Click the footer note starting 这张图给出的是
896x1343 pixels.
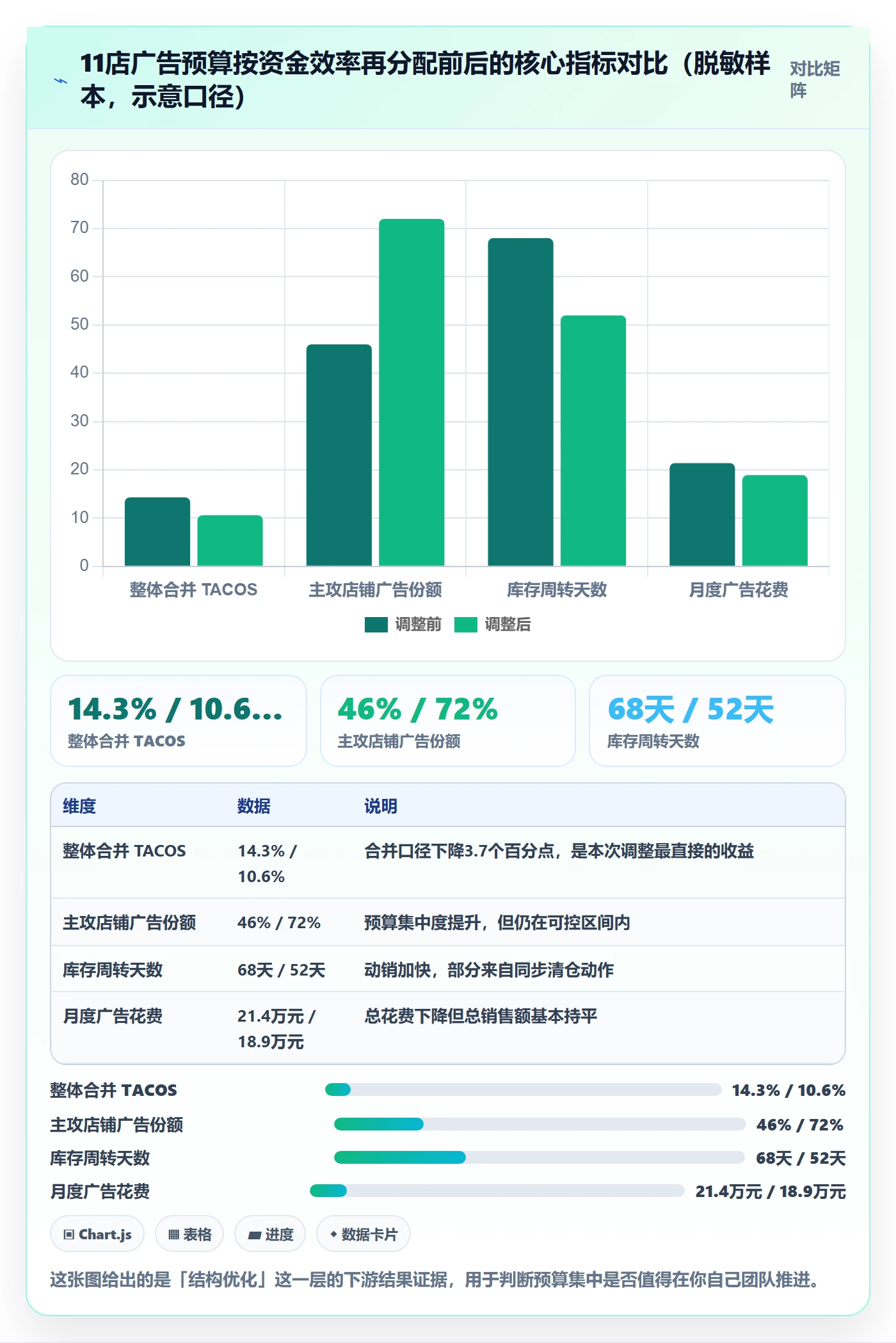click(435, 1280)
